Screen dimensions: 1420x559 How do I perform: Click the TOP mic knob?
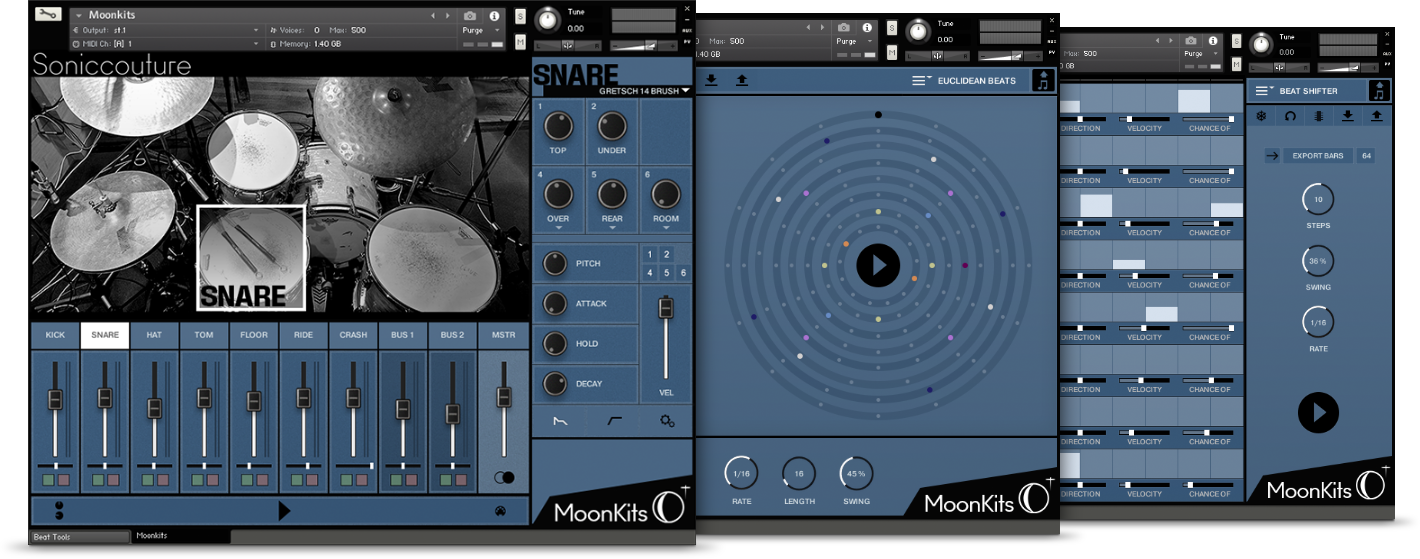point(557,126)
